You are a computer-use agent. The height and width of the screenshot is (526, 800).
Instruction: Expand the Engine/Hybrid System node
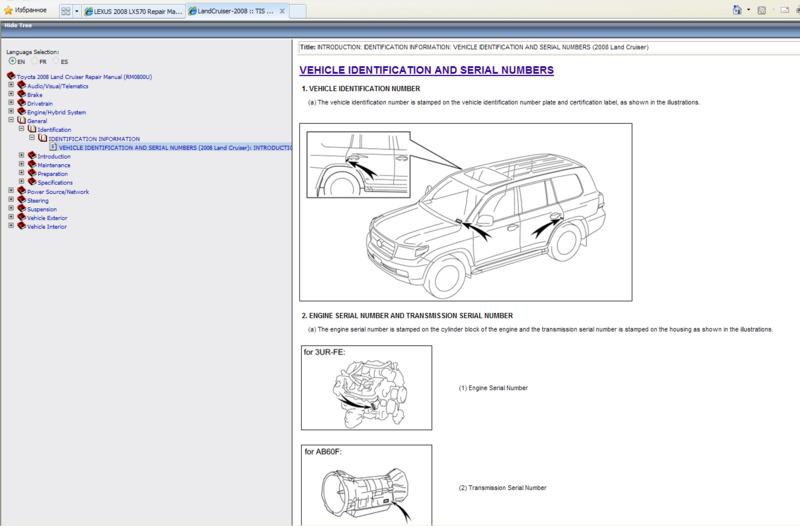pos(11,111)
